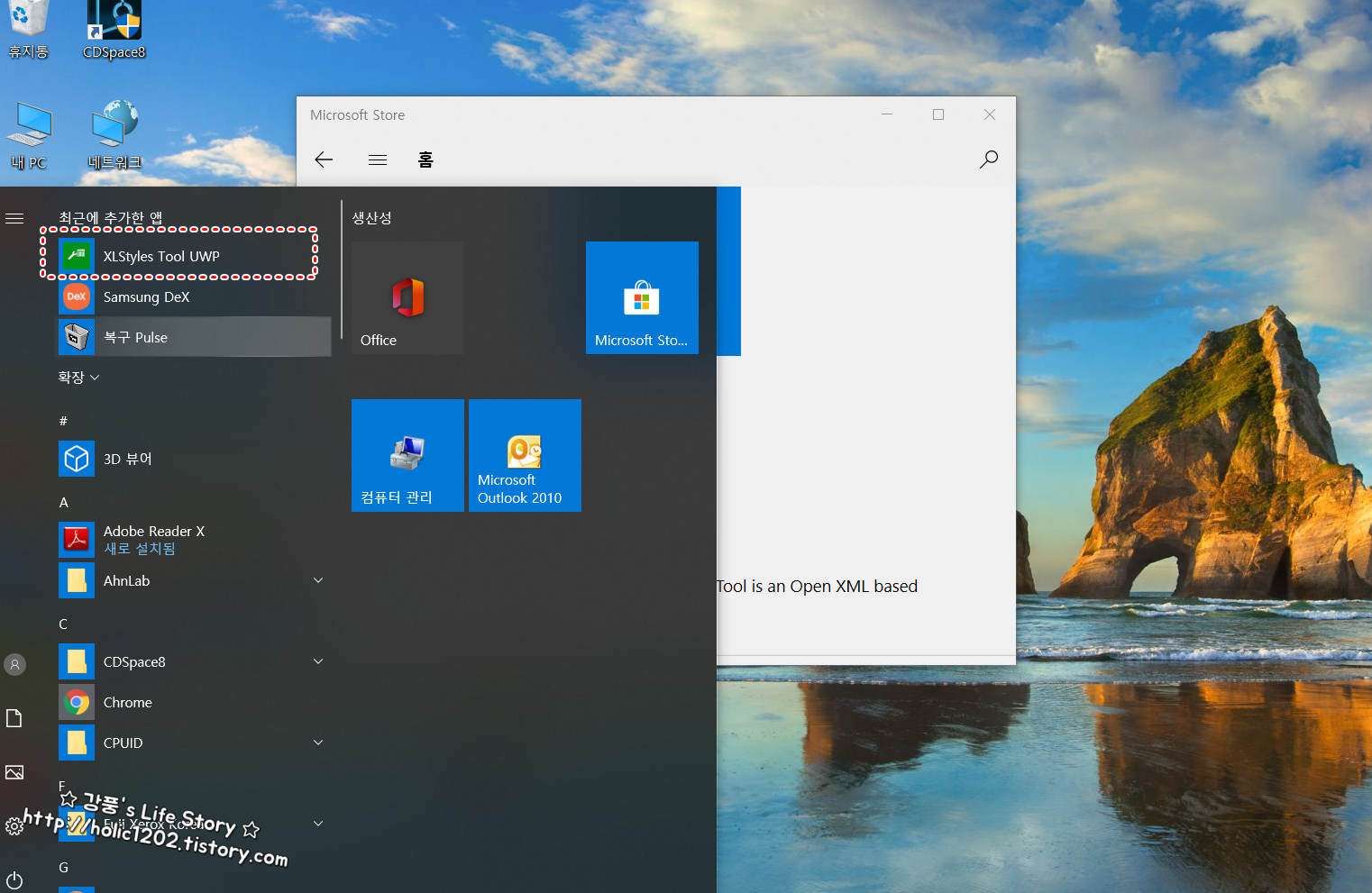This screenshot has height=893, width=1372.
Task: Open Documents from Start sidebar
Action: pyautogui.click(x=14, y=718)
